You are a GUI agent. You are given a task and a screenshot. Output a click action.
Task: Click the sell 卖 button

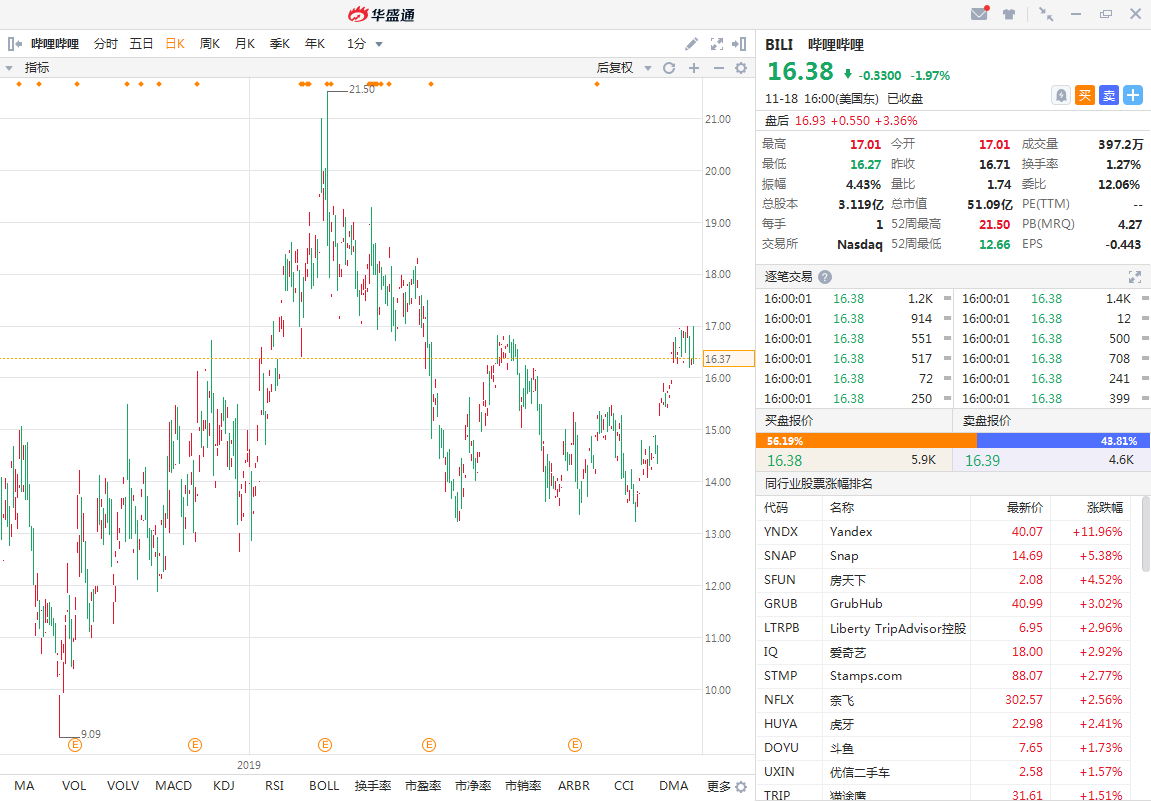click(1109, 95)
